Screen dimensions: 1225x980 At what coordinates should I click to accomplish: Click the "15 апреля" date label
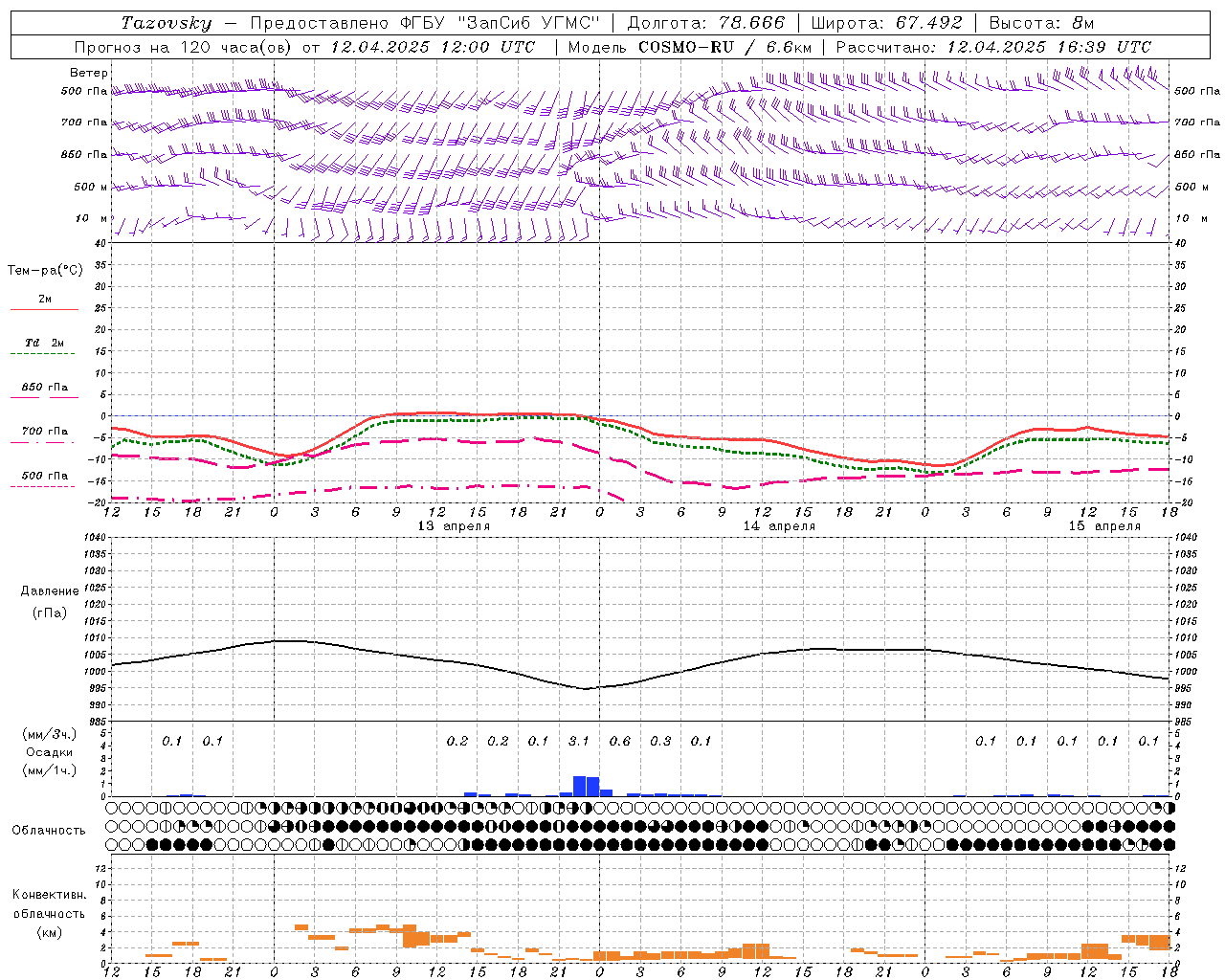coord(1105,526)
